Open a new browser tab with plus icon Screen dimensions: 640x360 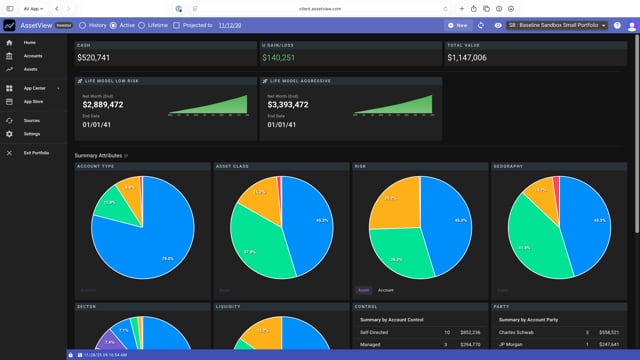point(462,9)
